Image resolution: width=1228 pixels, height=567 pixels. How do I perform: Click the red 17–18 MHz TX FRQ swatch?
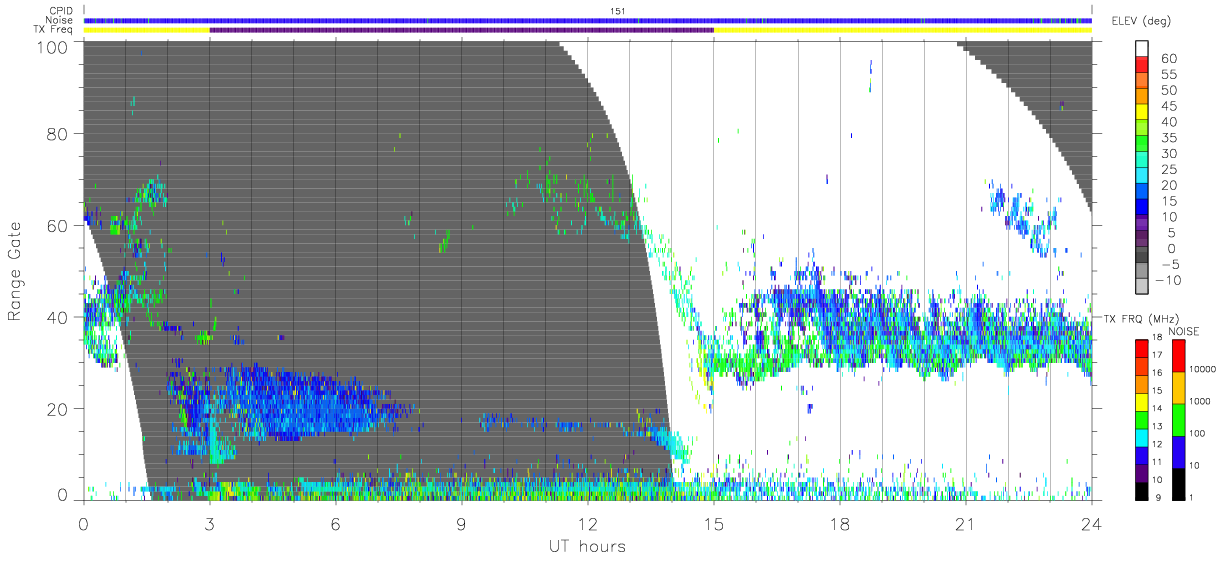pos(1140,347)
